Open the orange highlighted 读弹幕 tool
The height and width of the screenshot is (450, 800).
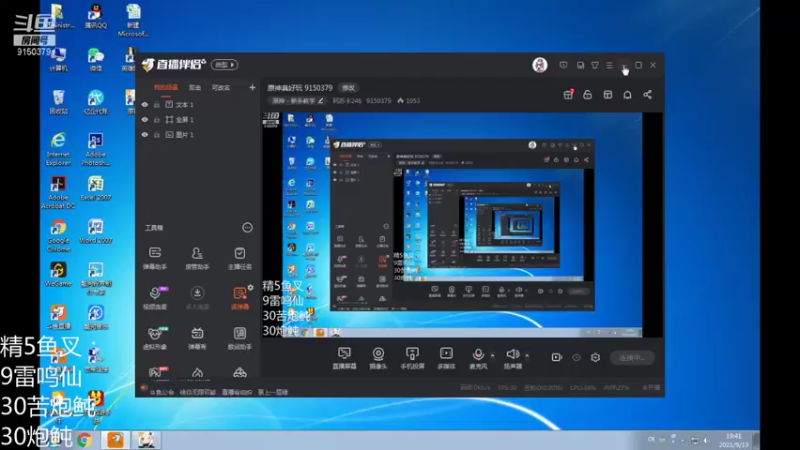coord(239,297)
